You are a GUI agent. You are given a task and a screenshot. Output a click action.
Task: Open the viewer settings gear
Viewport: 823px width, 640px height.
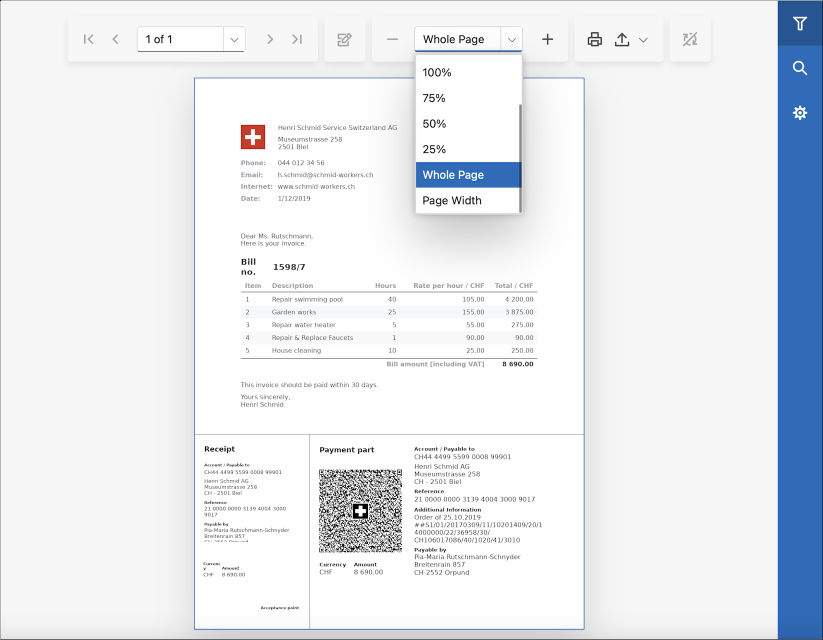coord(798,113)
